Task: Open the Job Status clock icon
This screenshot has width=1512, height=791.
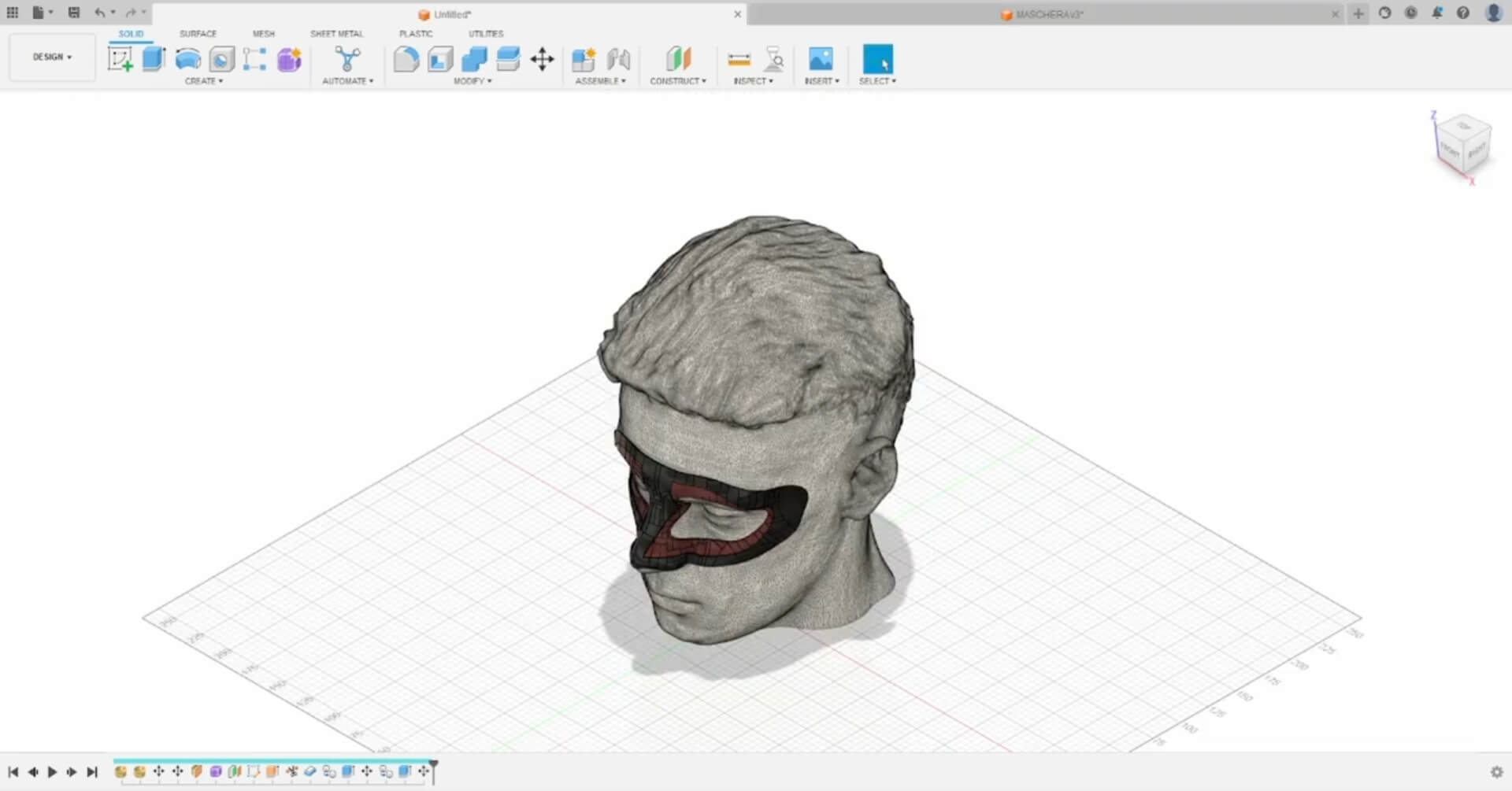Action: (x=1411, y=13)
